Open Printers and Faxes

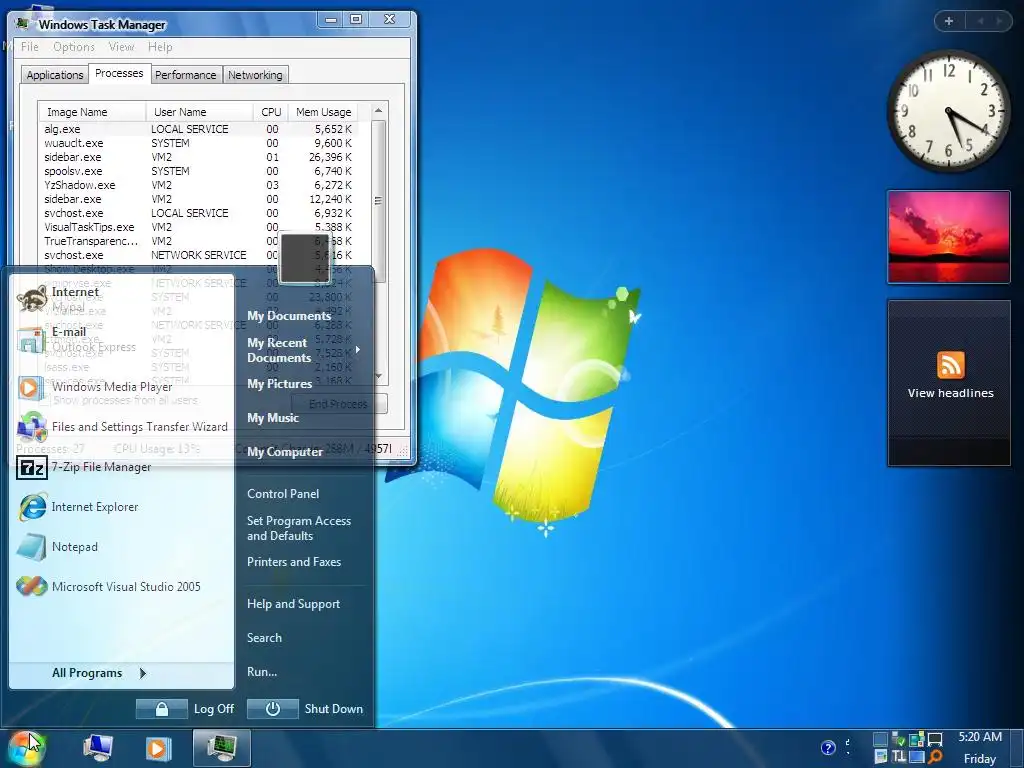click(294, 562)
